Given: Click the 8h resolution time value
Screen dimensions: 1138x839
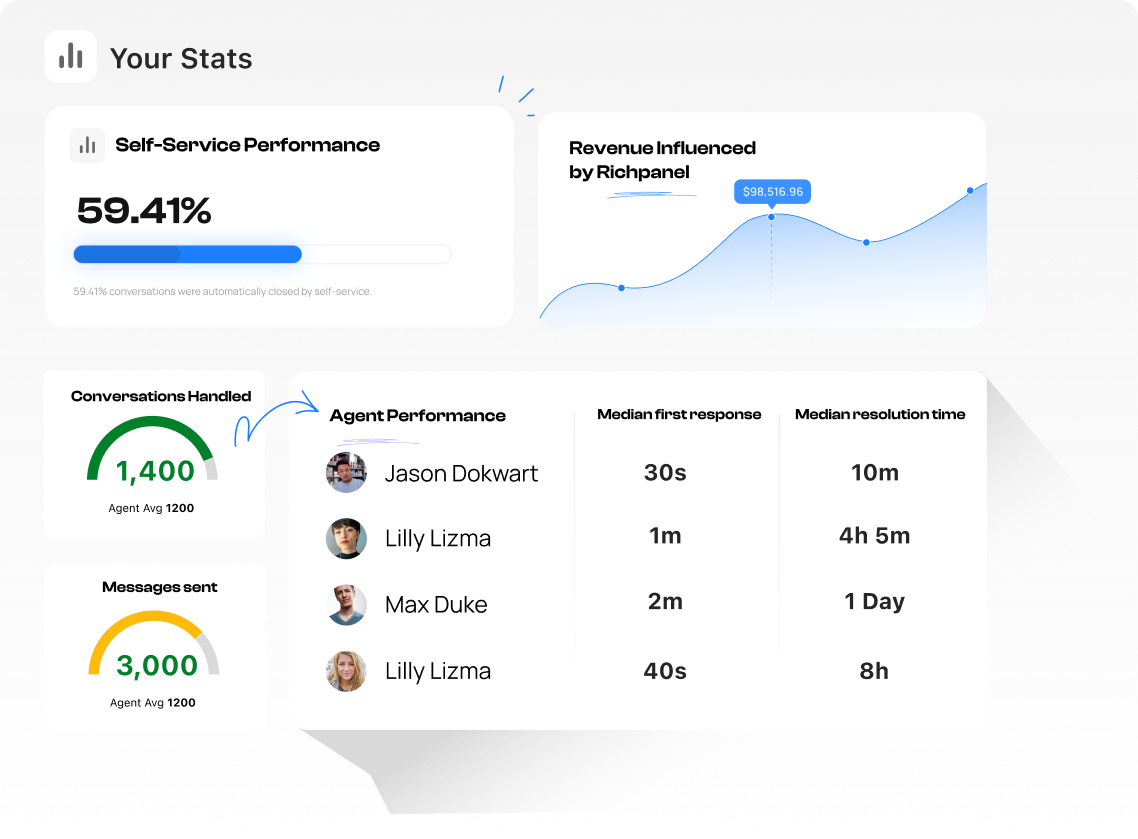Looking at the screenshot, I should pyautogui.click(x=874, y=671).
